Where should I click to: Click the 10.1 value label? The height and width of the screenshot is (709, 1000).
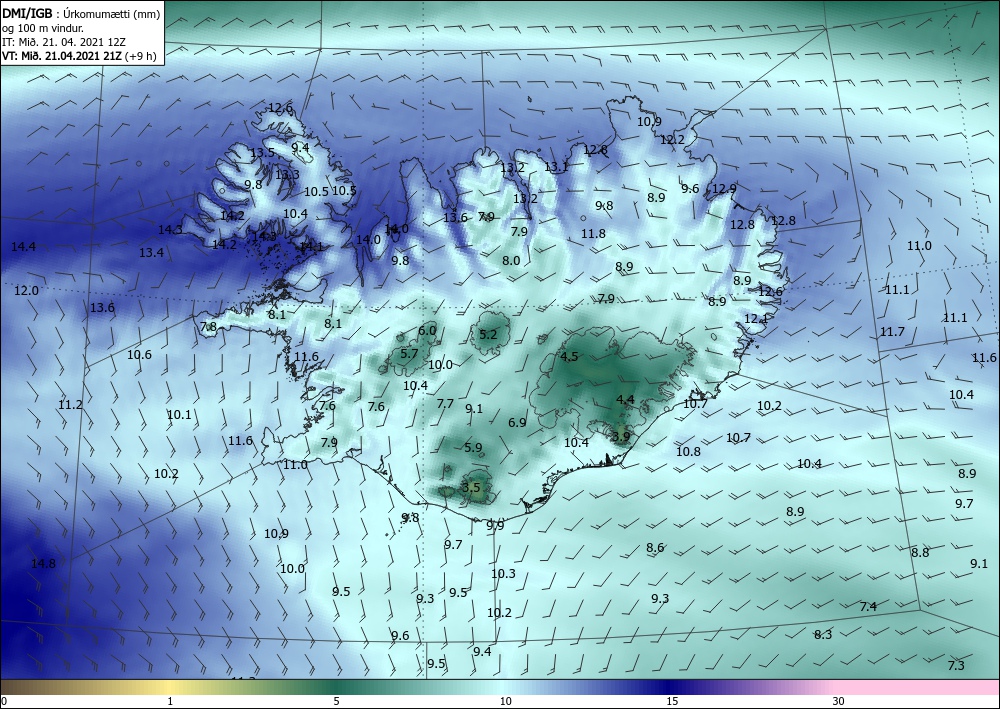click(179, 415)
